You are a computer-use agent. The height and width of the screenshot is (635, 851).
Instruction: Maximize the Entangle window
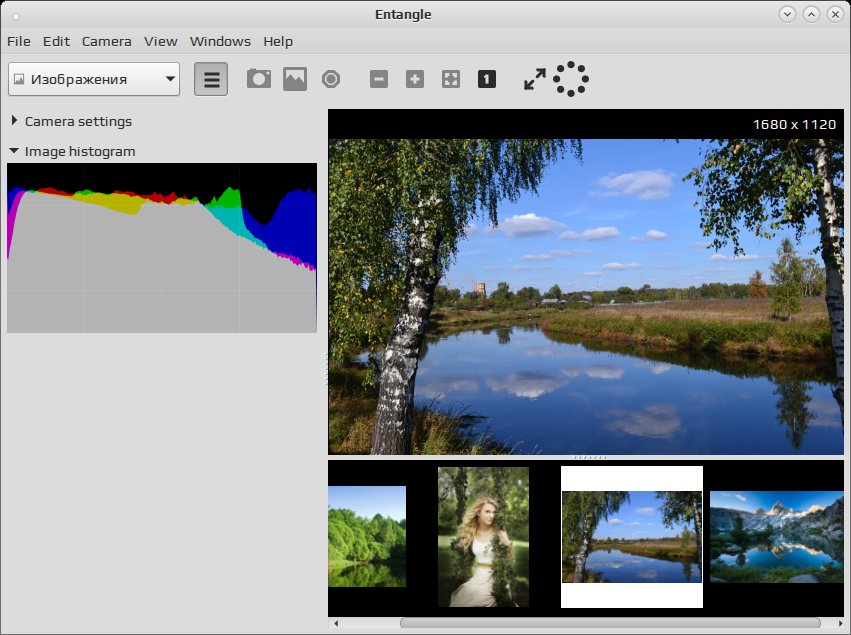pos(811,14)
